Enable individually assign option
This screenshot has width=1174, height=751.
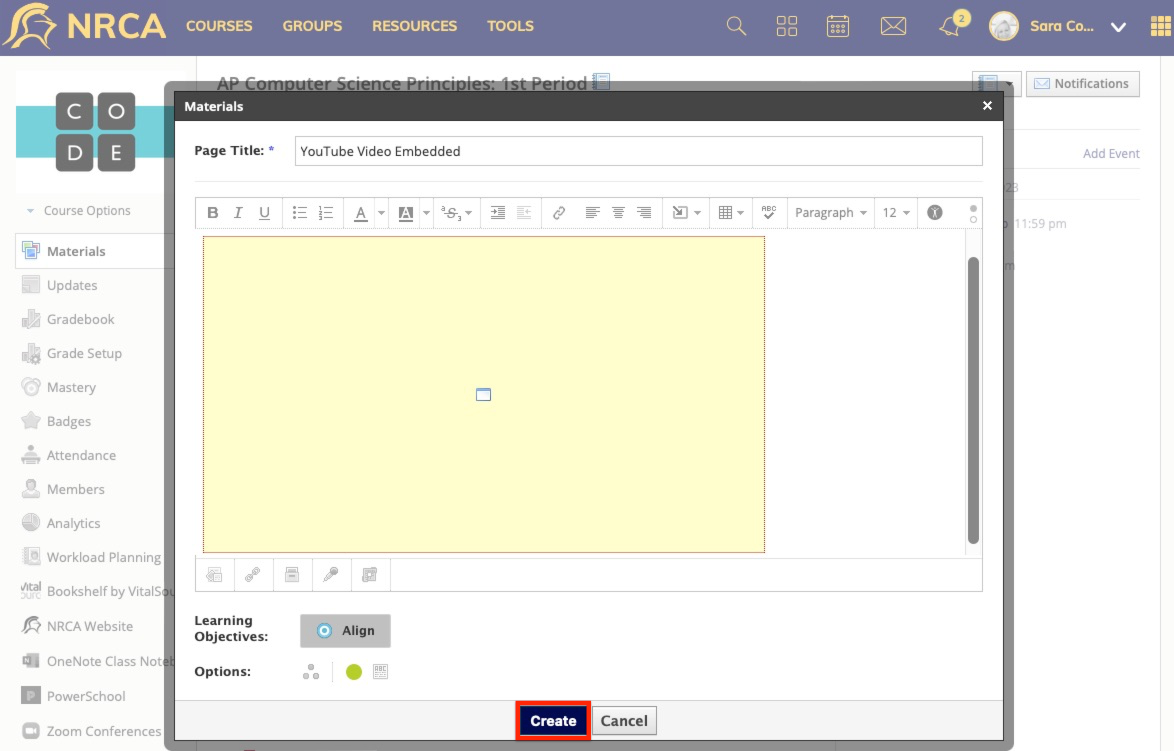pyautogui.click(x=311, y=671)
